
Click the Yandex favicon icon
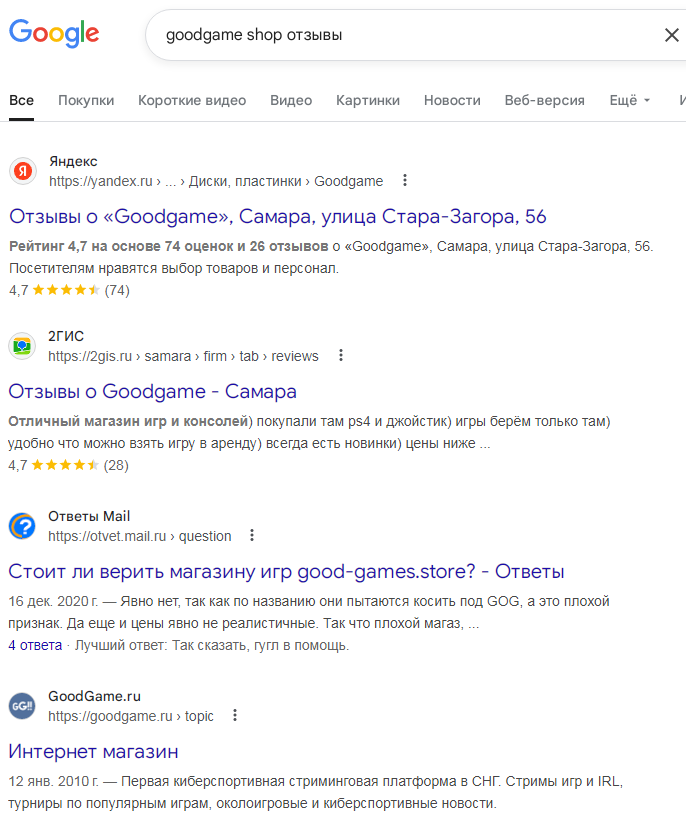pos(23,171)
